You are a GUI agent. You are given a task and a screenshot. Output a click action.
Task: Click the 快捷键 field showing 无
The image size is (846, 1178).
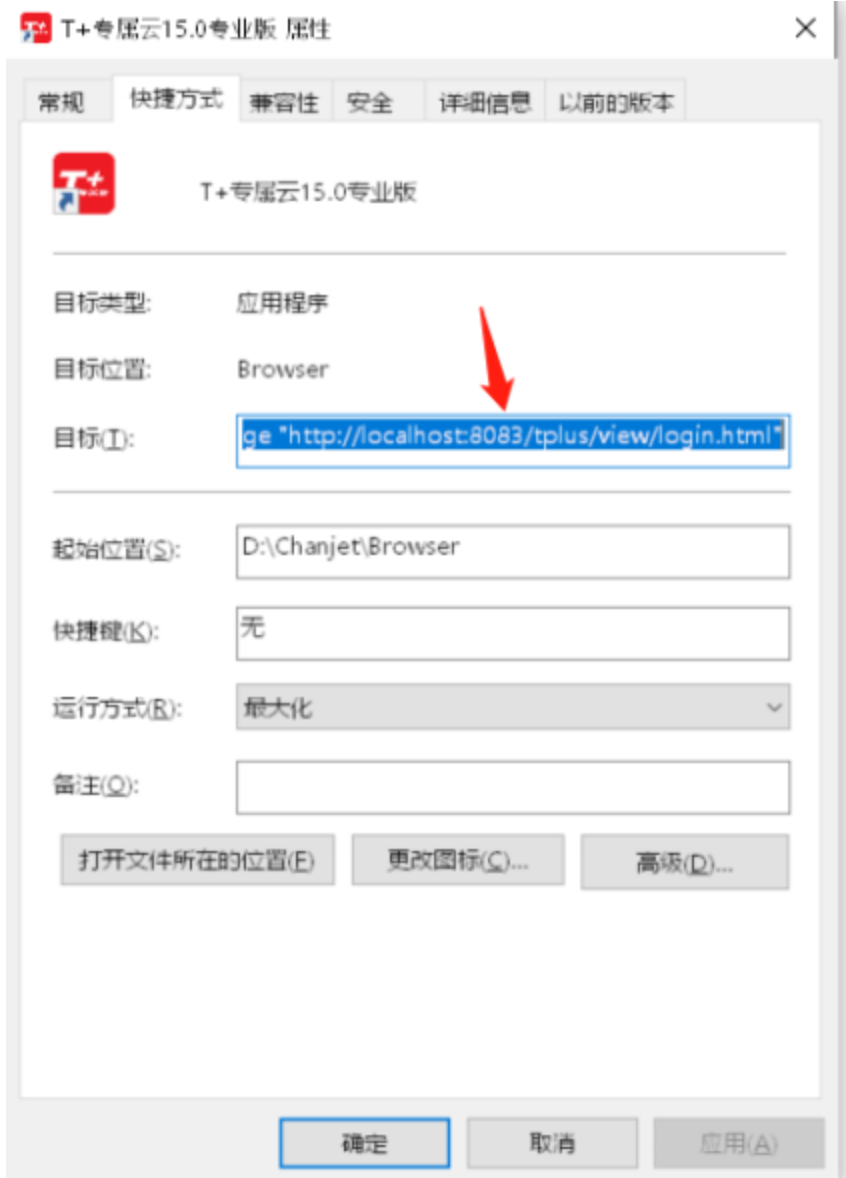(513, 633)
